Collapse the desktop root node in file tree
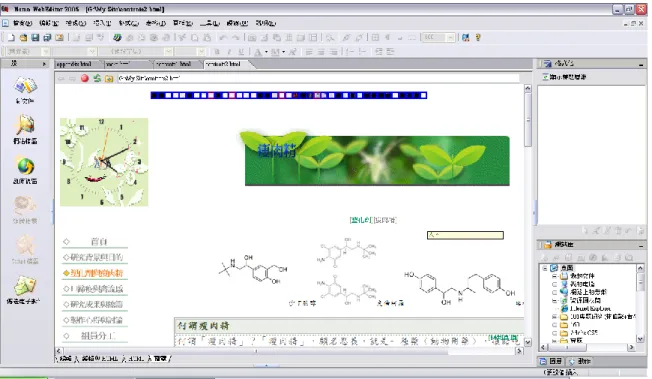 pyautogui.click(x=545, y=268)
